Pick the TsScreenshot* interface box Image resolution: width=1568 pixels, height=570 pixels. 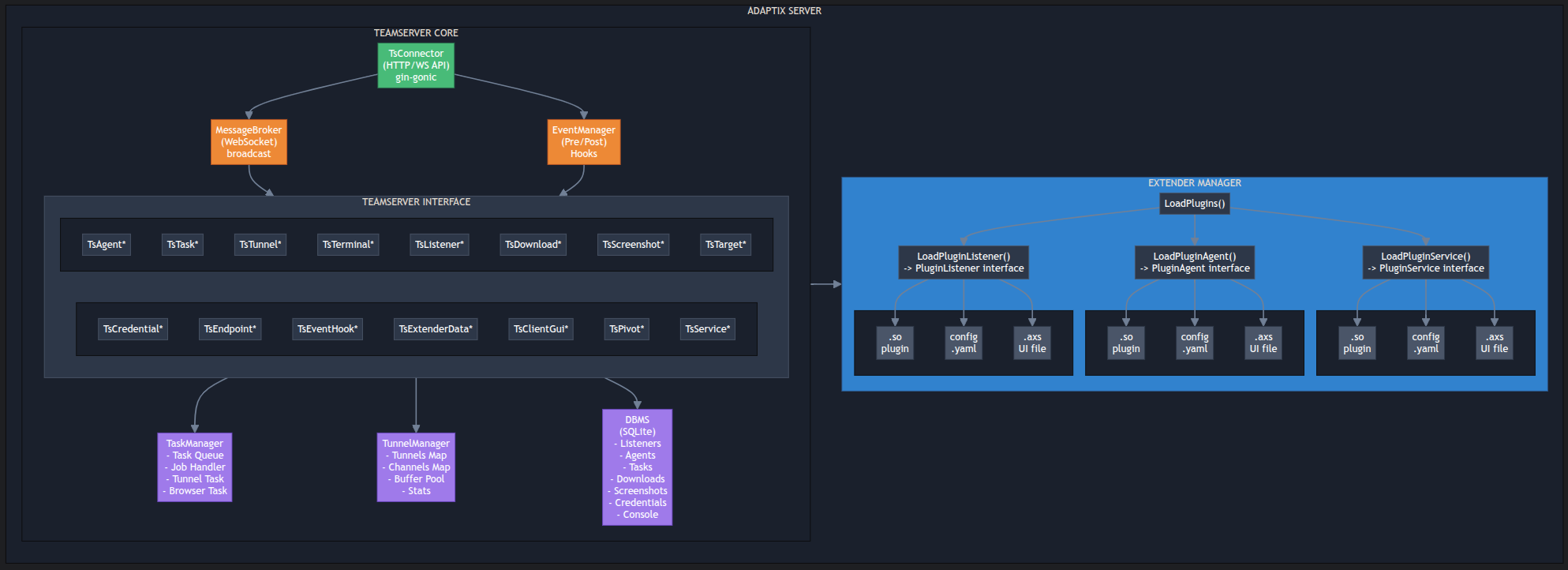coord(633,245)
